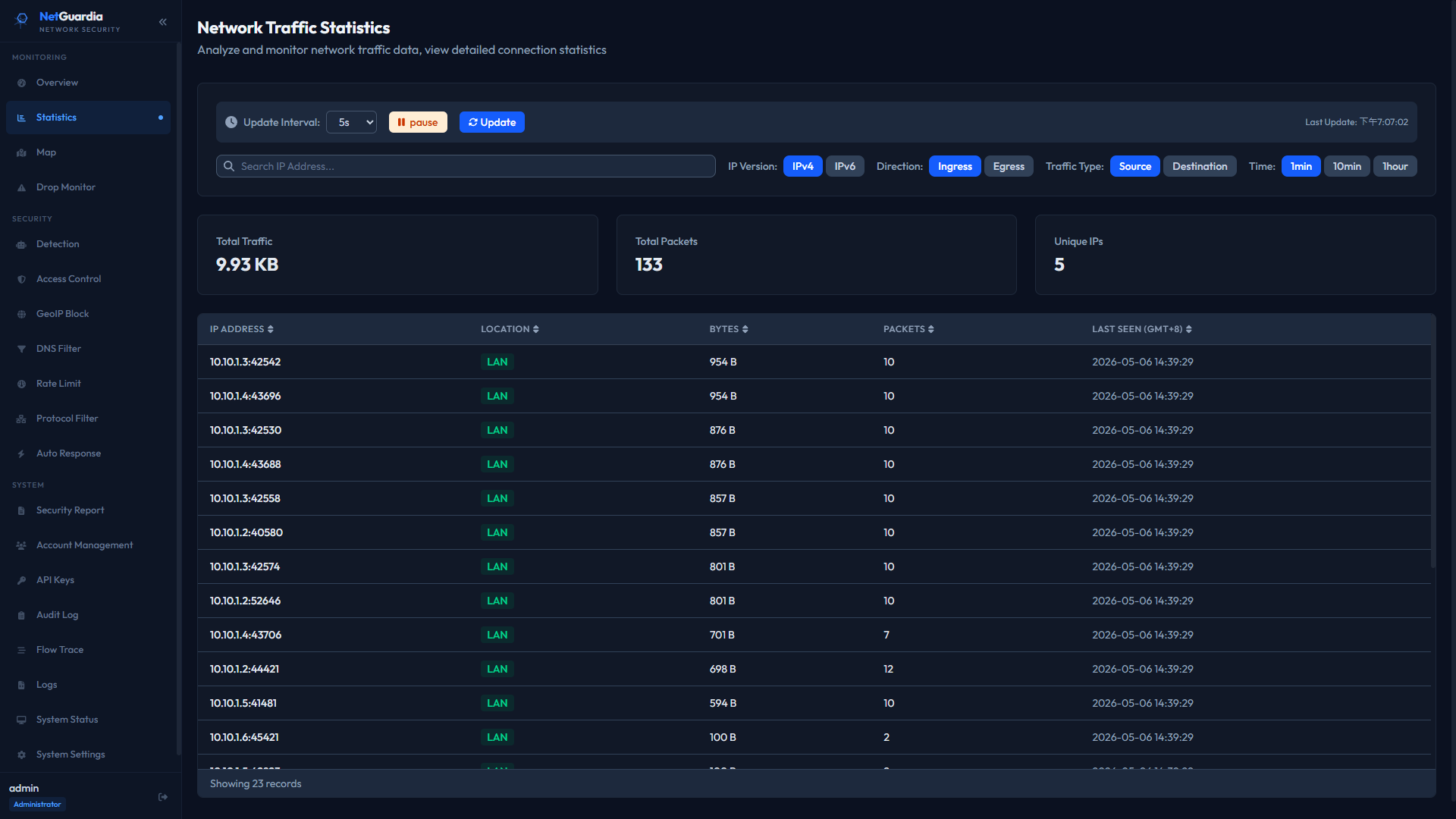Navigate to Detection
The image size is (1456, 819).
click(88, 244)
